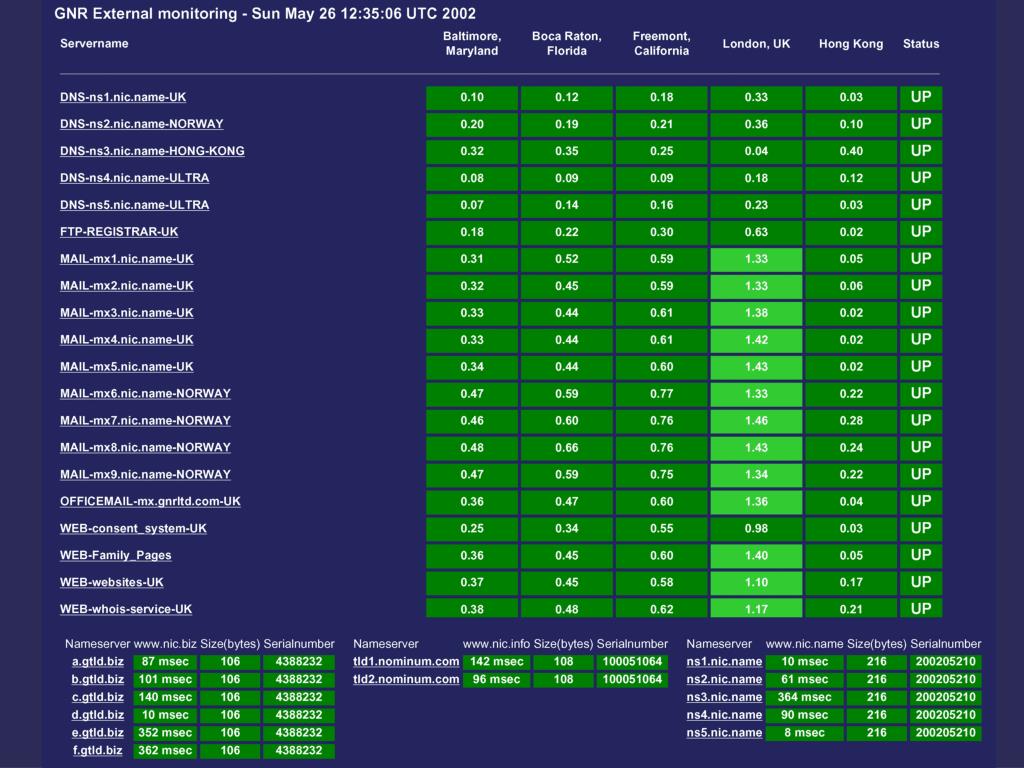Click the Status column header
Image resolution: width=1024 pixels, height=768 pixels.
click(x=921, y=44)
